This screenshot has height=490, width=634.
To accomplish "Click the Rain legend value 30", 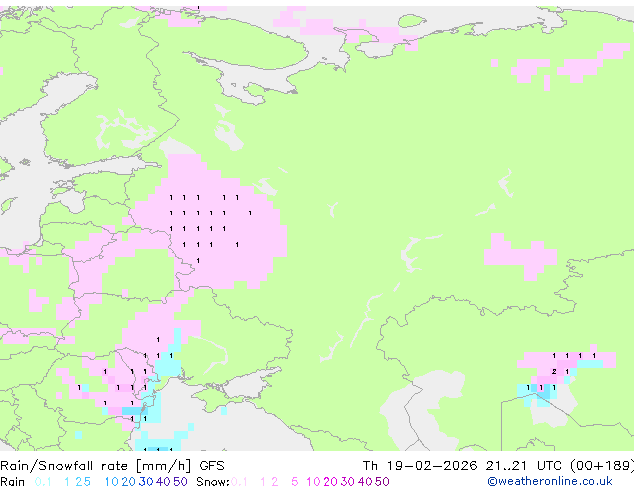I will (146, 482).
